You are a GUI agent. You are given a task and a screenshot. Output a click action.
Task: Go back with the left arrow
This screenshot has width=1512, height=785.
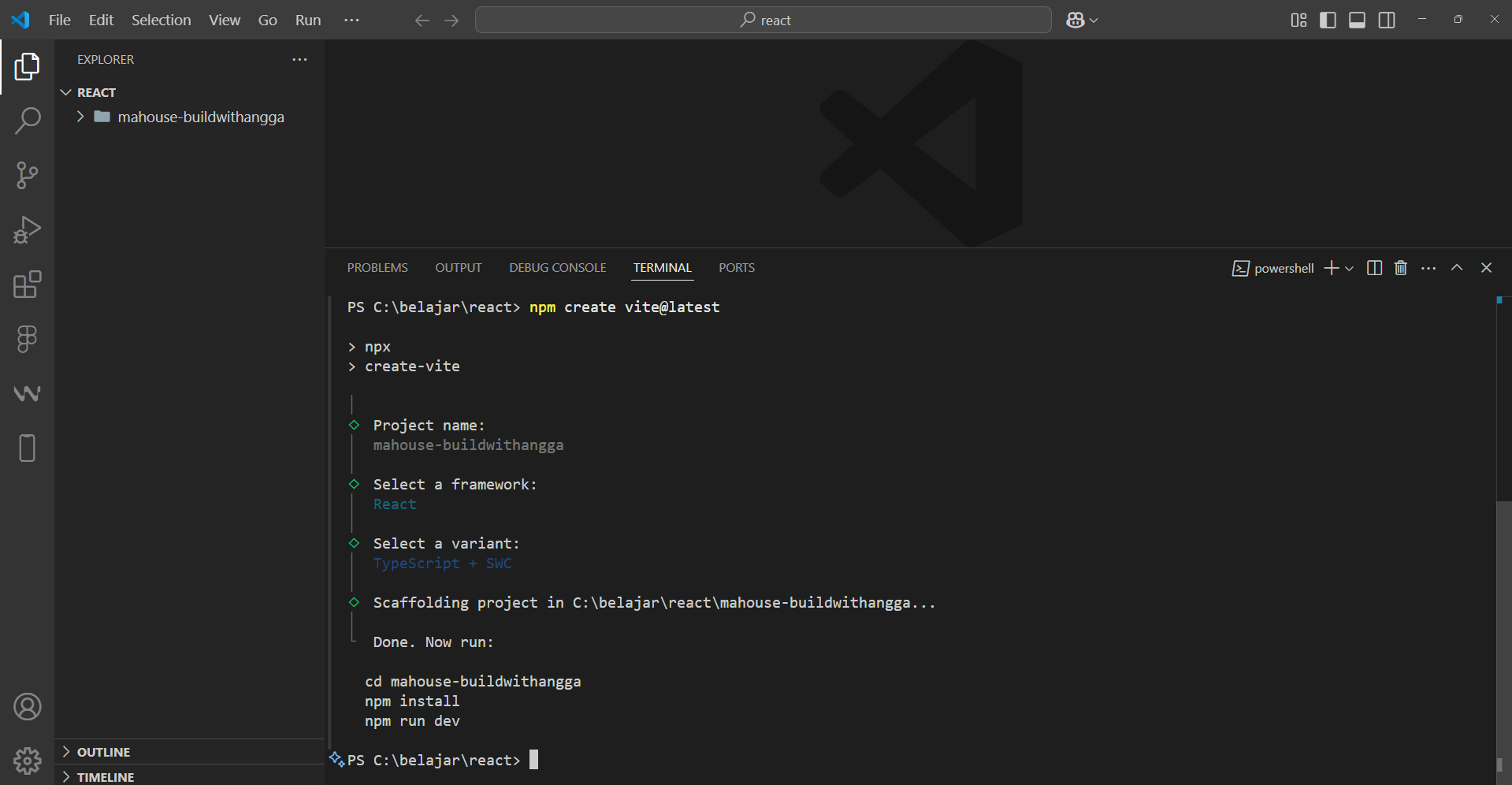point(422,20)
